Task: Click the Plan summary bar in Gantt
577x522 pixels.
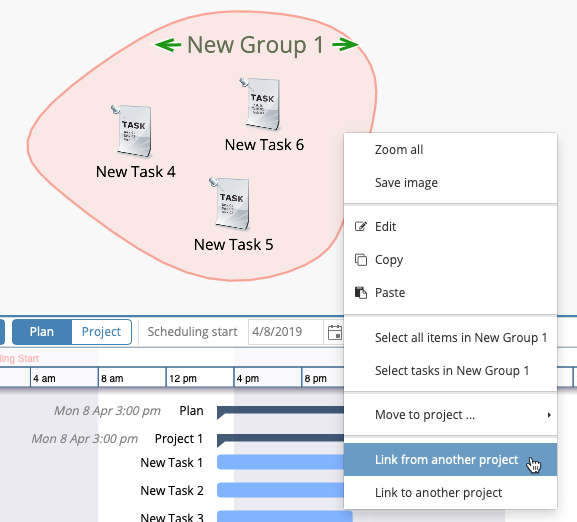Action: point(280,412)
